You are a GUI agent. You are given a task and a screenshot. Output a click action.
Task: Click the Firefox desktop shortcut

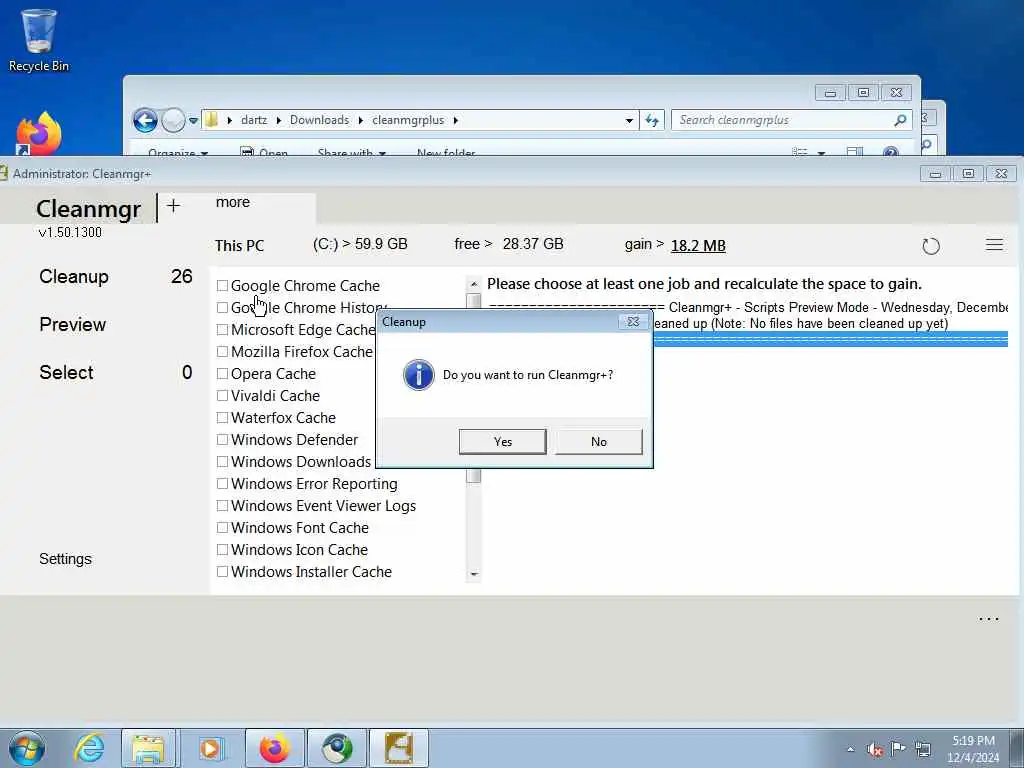coord(39,133)
